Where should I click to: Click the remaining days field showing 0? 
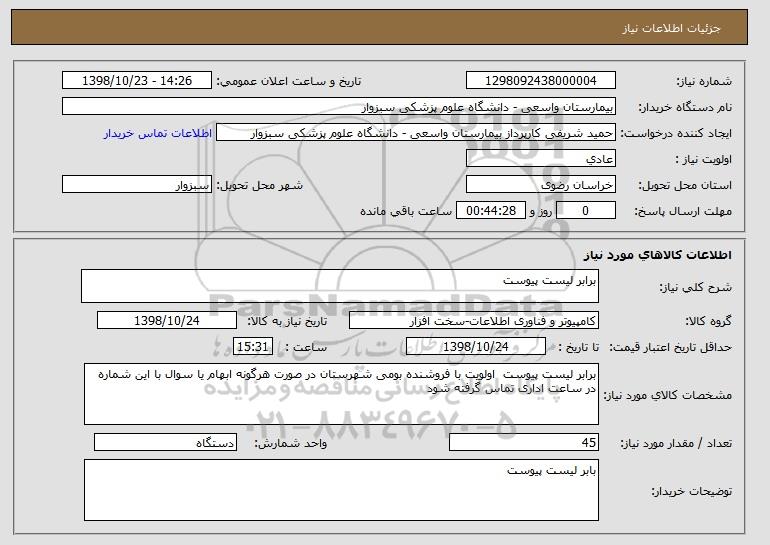[586, 211]
